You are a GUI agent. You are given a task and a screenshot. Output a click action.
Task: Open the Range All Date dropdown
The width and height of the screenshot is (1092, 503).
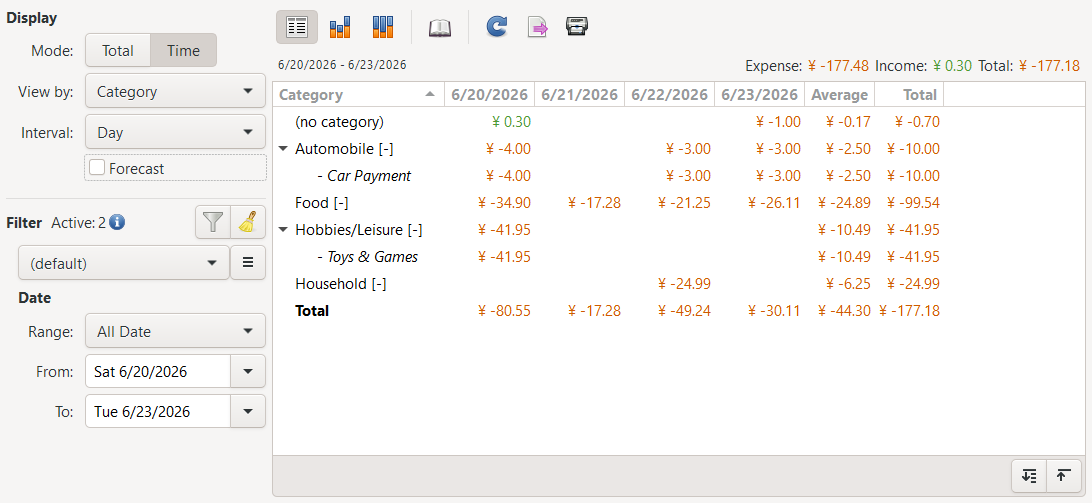tap(176, 331)
